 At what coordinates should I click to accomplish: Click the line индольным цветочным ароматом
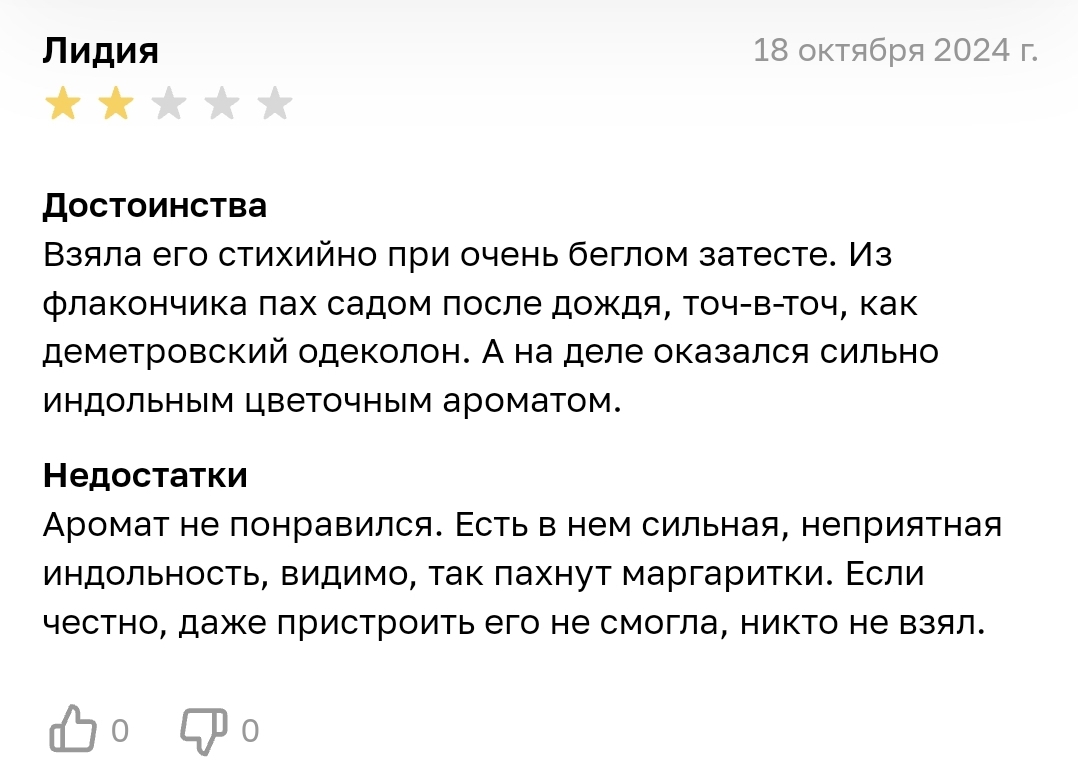(332, 402)
